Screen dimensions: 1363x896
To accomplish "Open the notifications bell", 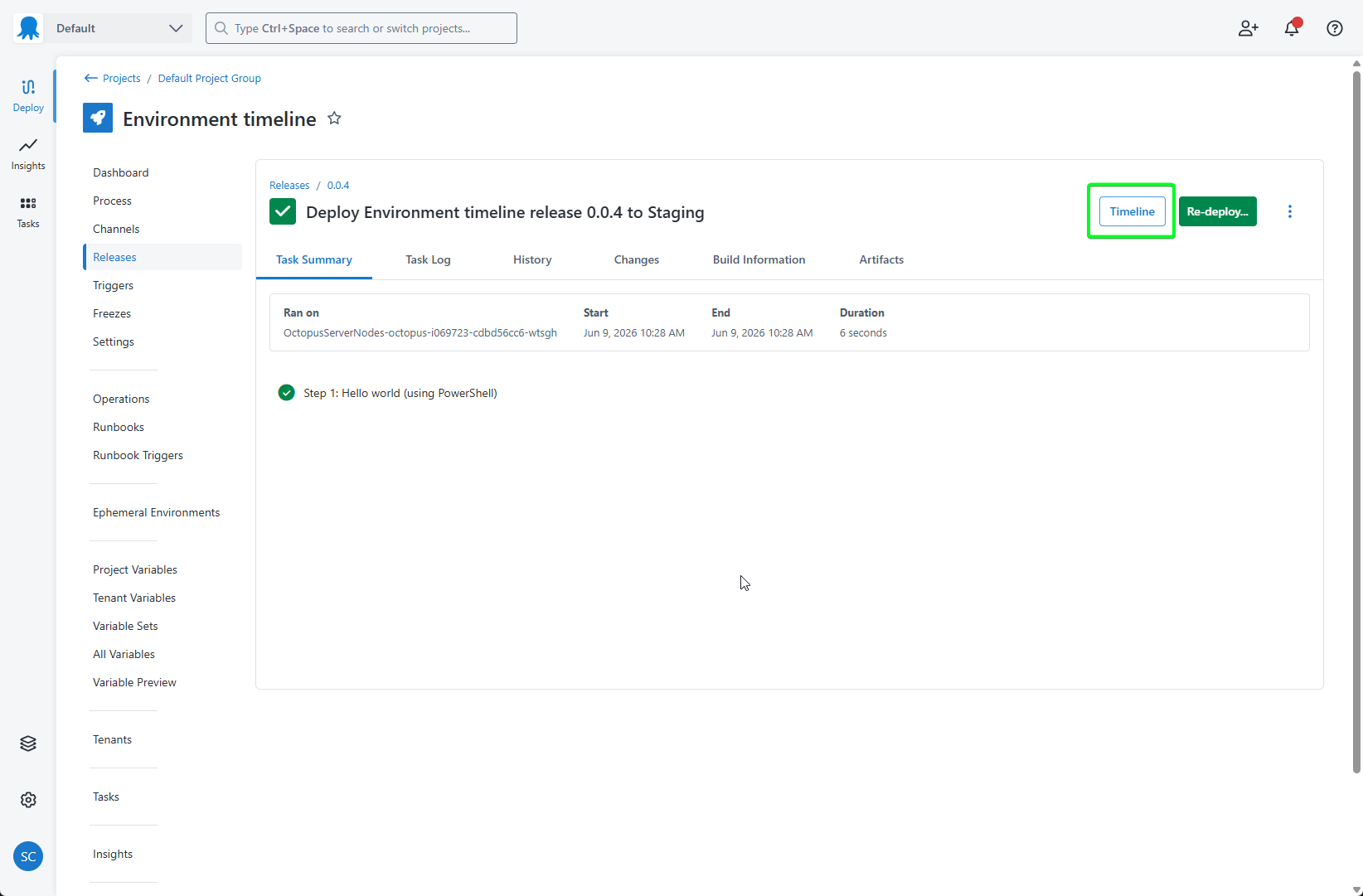I will click(x=1292, y=28).
